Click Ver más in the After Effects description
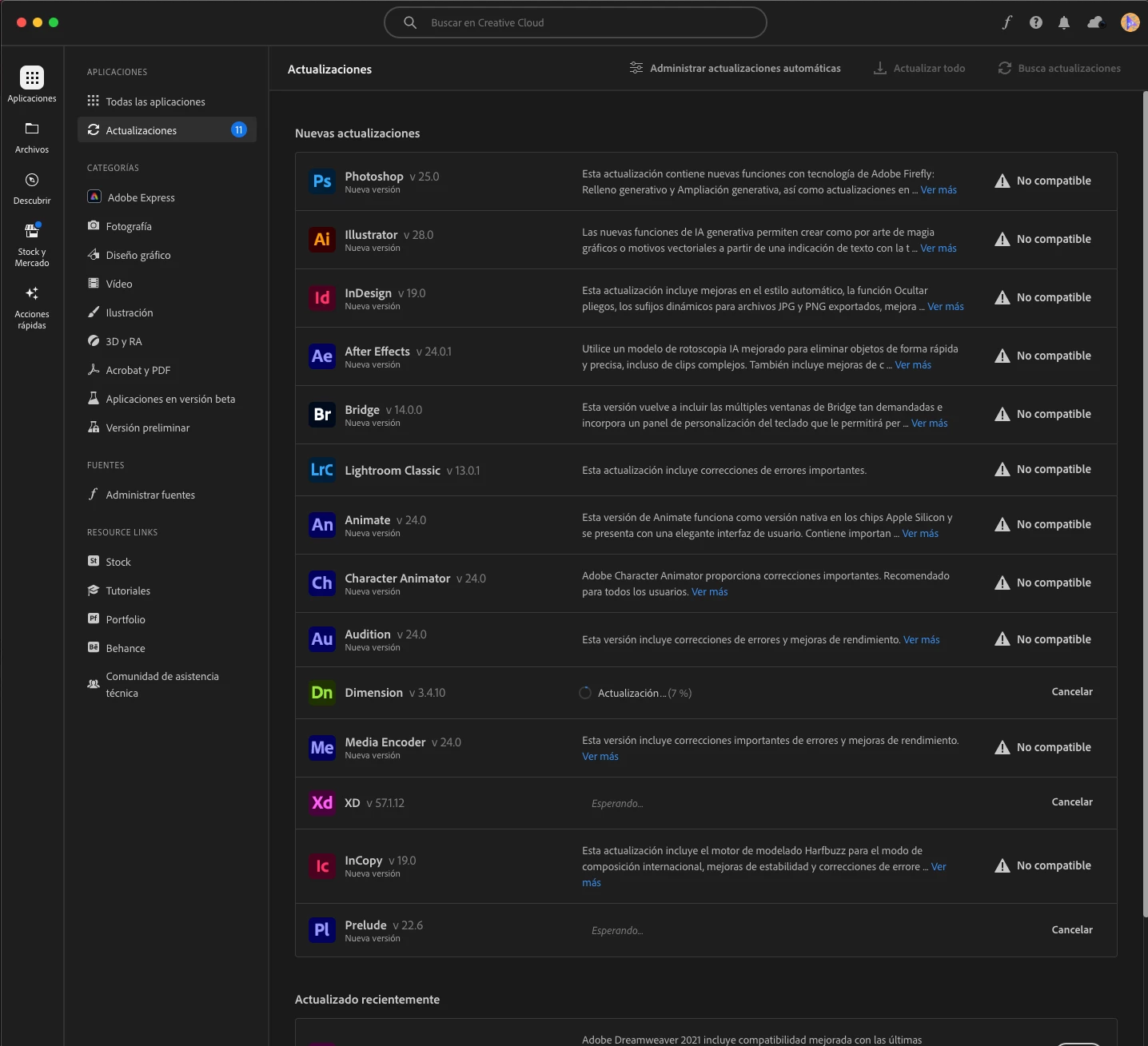Screen dimensions: 1148x1046 tap(913, 365)
